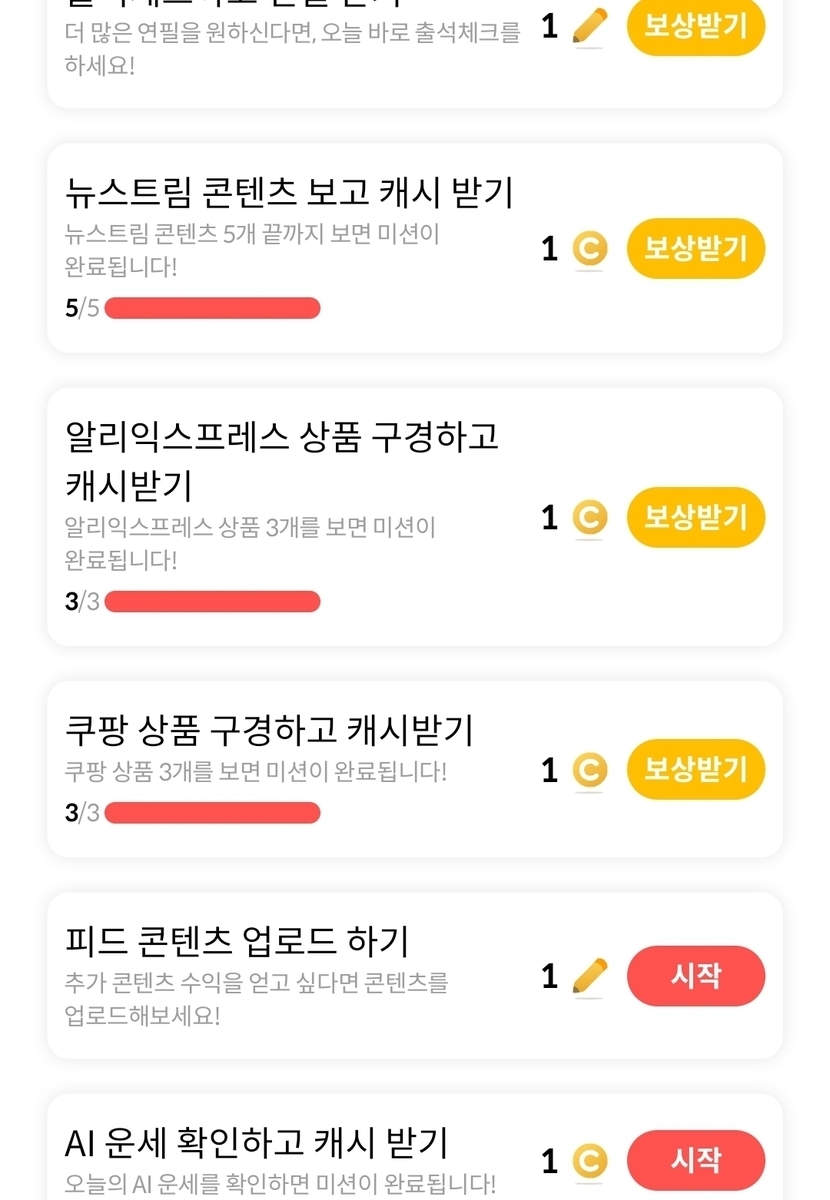Viewport: 830px width, 1200px height.
Task: Select the 쿠팡 상품 구경하고 캐시받기 title
Action: (268, 730)
